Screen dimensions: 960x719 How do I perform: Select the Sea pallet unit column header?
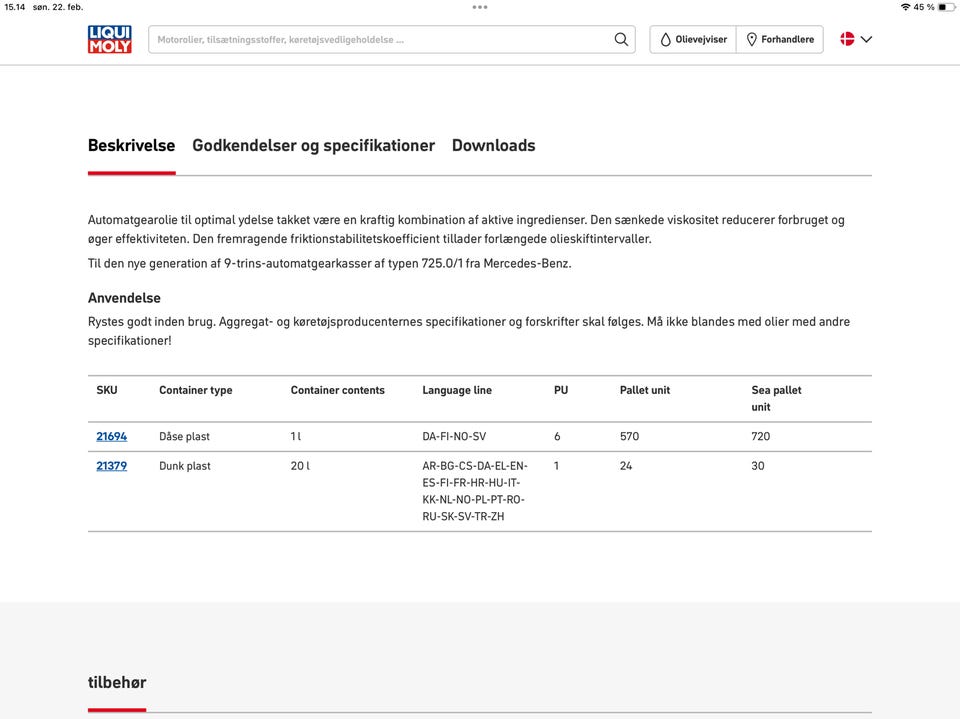point(776,398)
